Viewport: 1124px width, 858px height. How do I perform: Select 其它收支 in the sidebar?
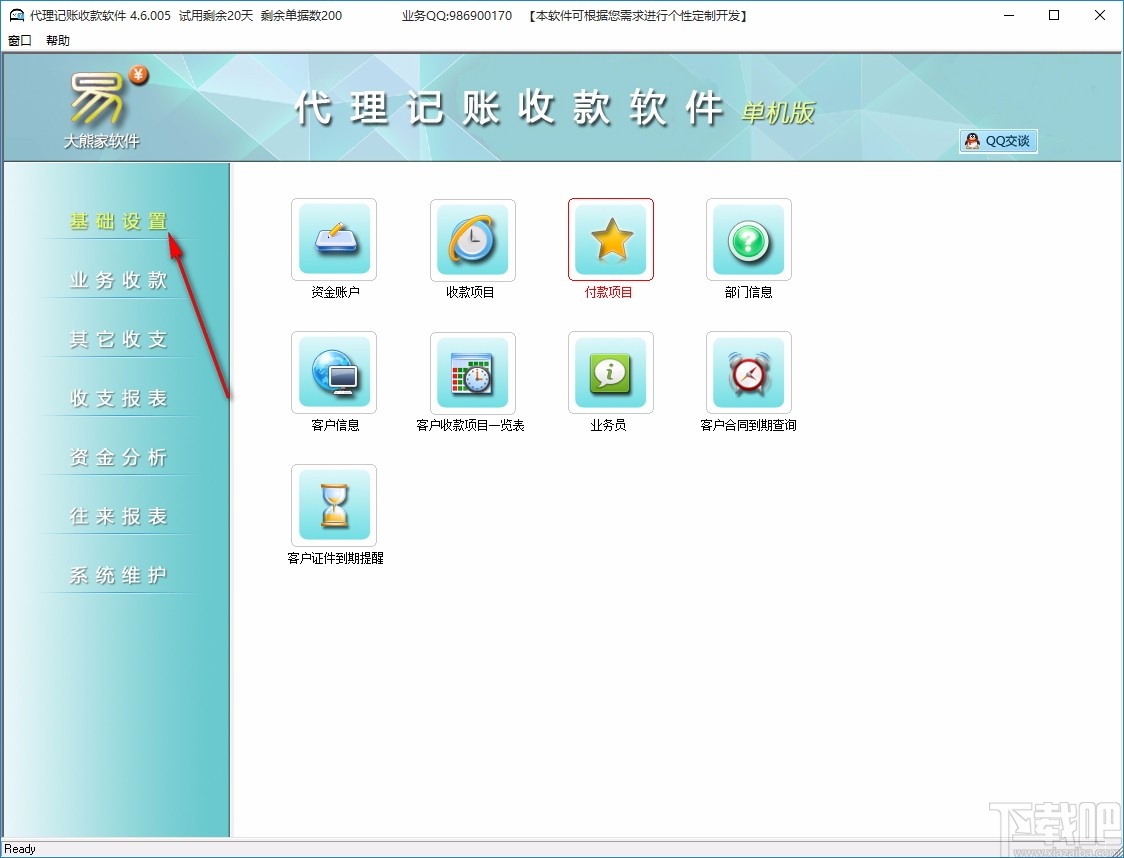(118, 339)
